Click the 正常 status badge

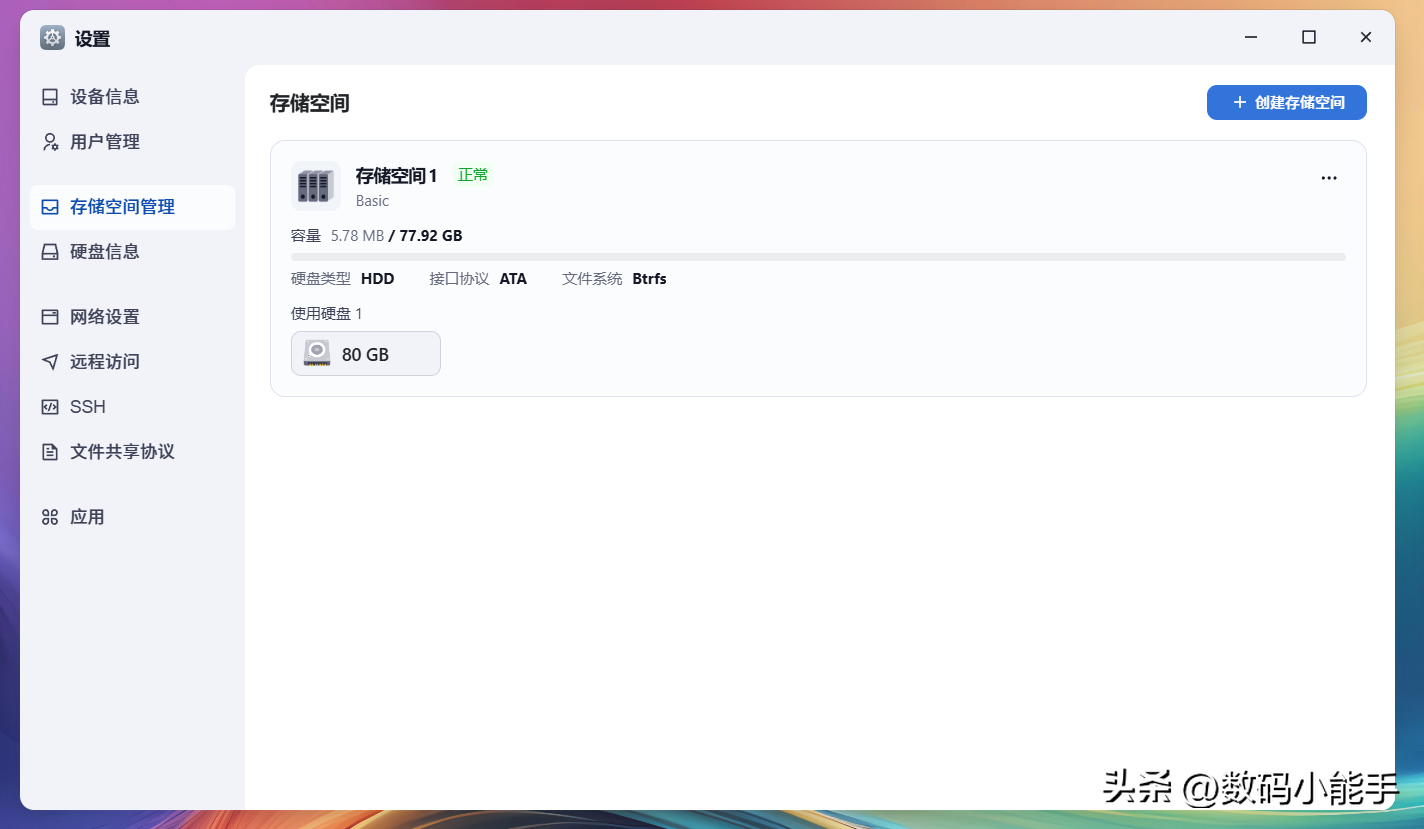pyautogui.click(x=473, y=175)
